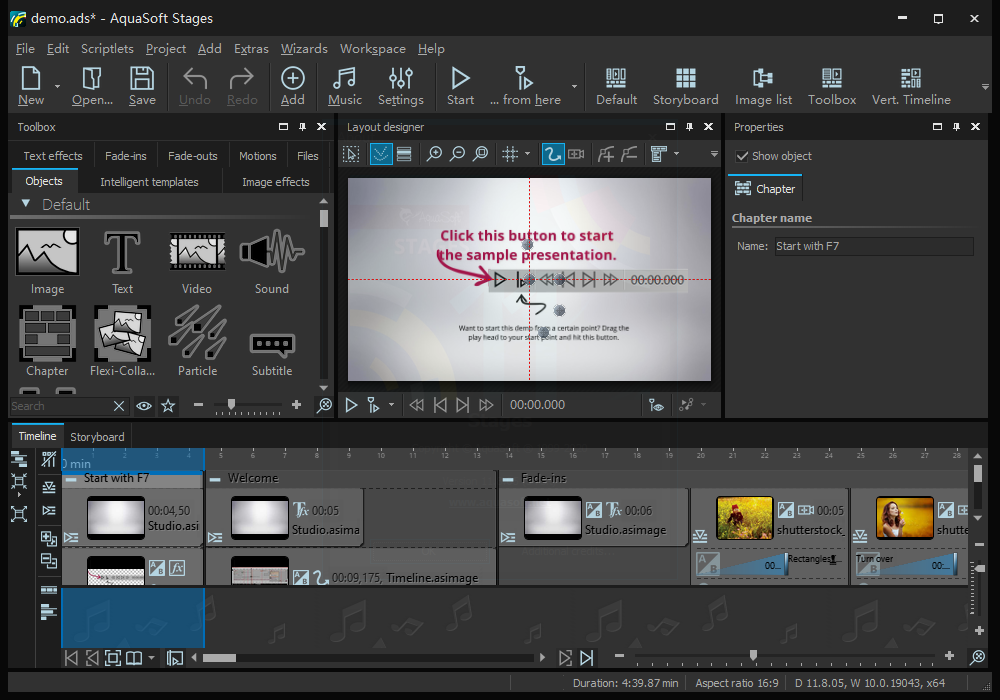
Task: Click the Chapter Name input field
Action: click(x=874, y=246)
